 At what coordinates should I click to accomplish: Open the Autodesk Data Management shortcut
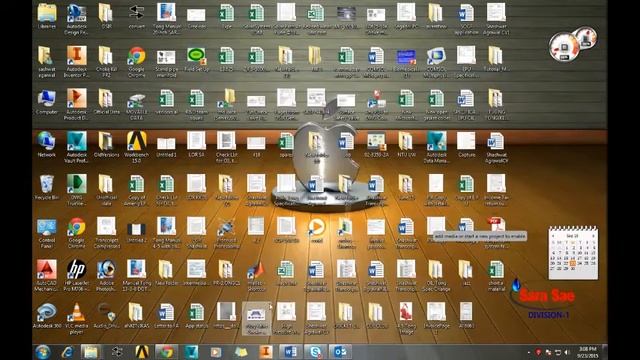click(436, 148)
